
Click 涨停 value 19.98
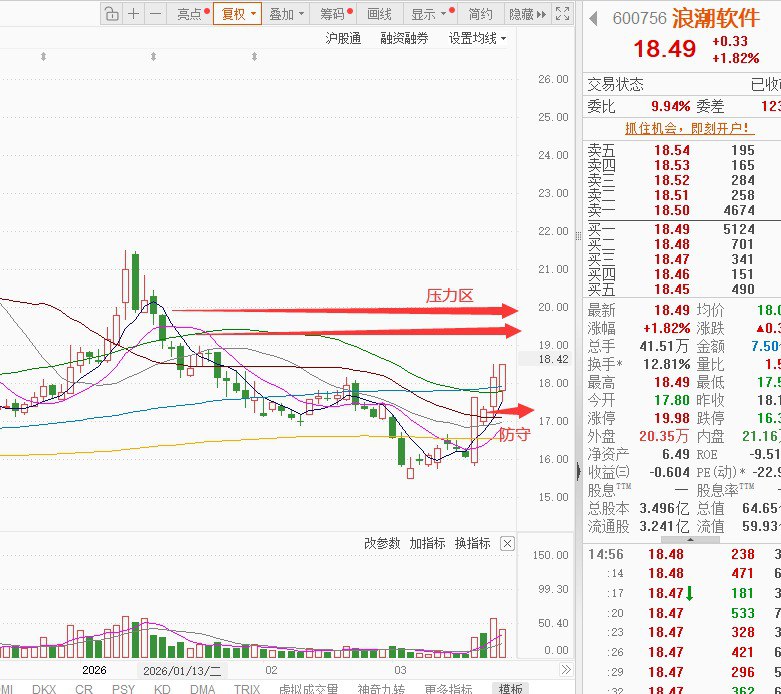(x=672, y=418)
